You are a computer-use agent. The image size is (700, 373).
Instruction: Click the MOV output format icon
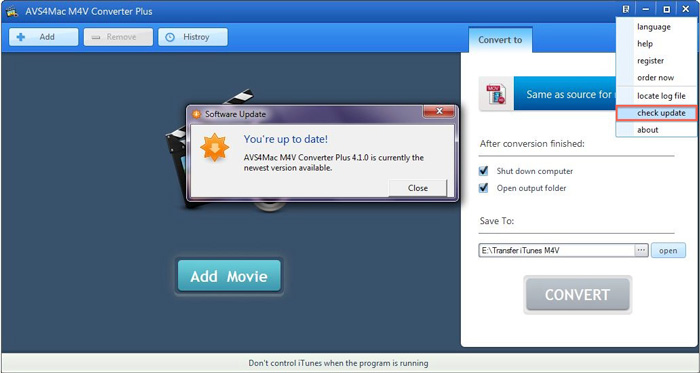(x=496, y=94)
